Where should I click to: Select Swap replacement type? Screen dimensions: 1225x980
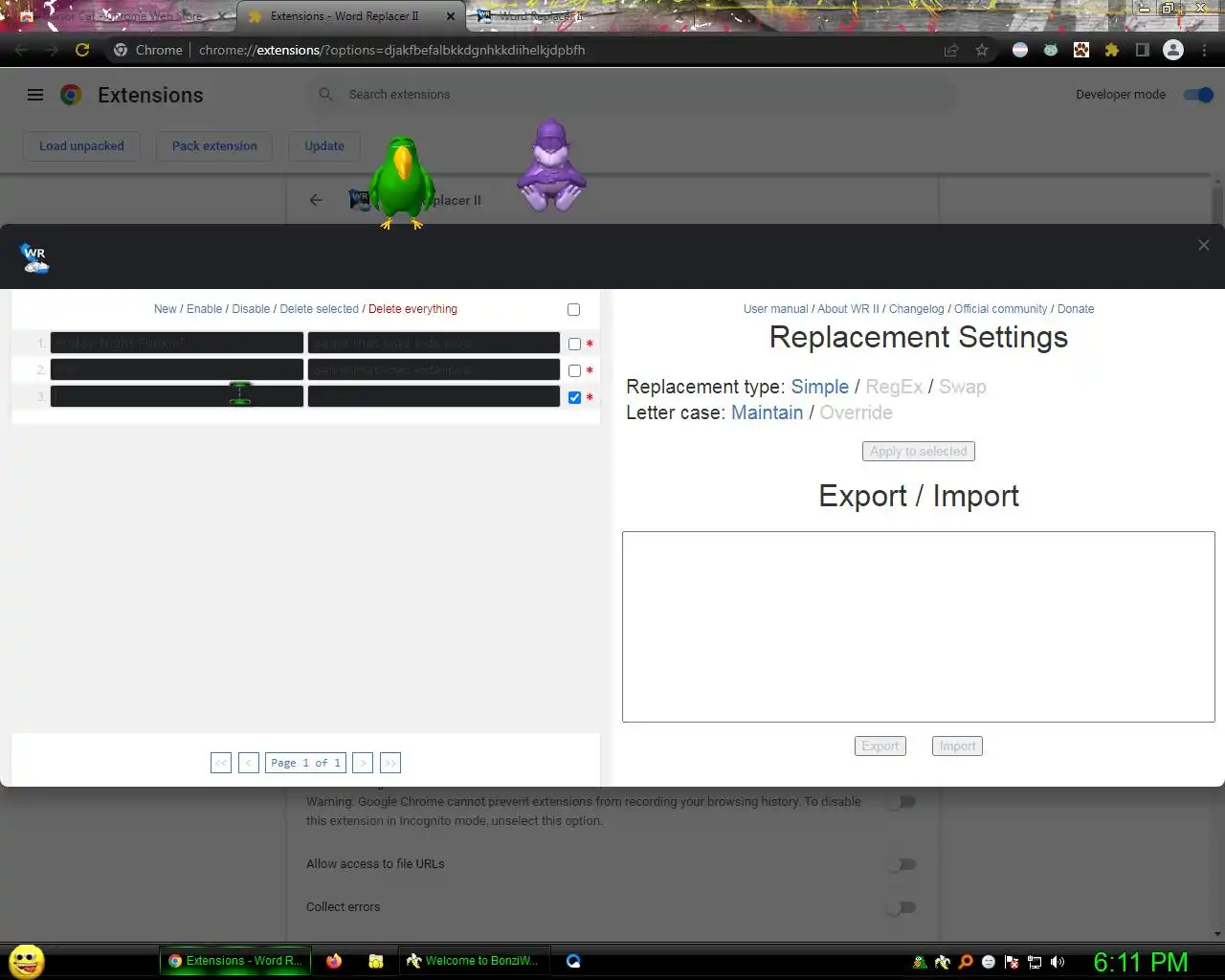962,387
